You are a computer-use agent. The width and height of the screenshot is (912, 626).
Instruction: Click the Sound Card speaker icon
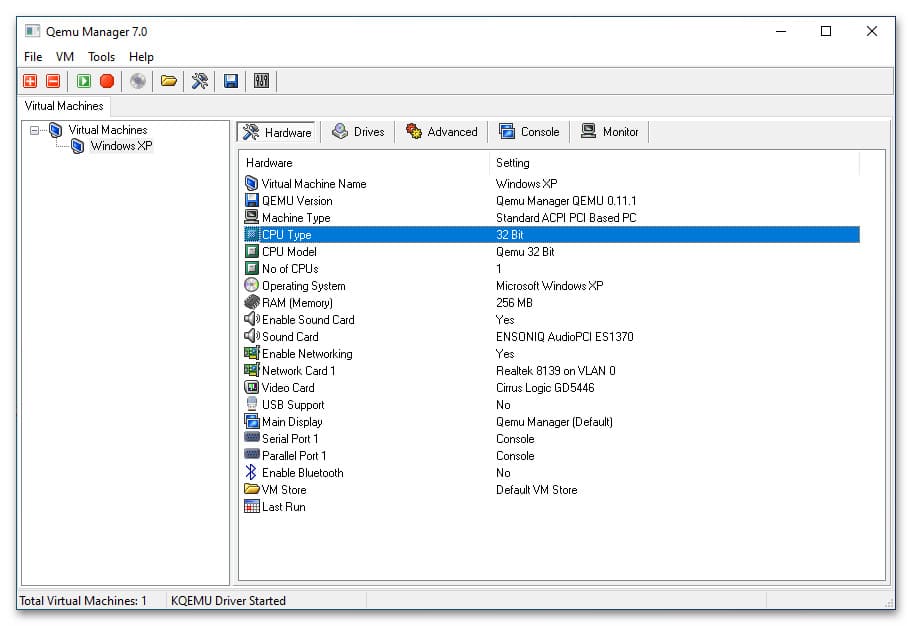251,336
